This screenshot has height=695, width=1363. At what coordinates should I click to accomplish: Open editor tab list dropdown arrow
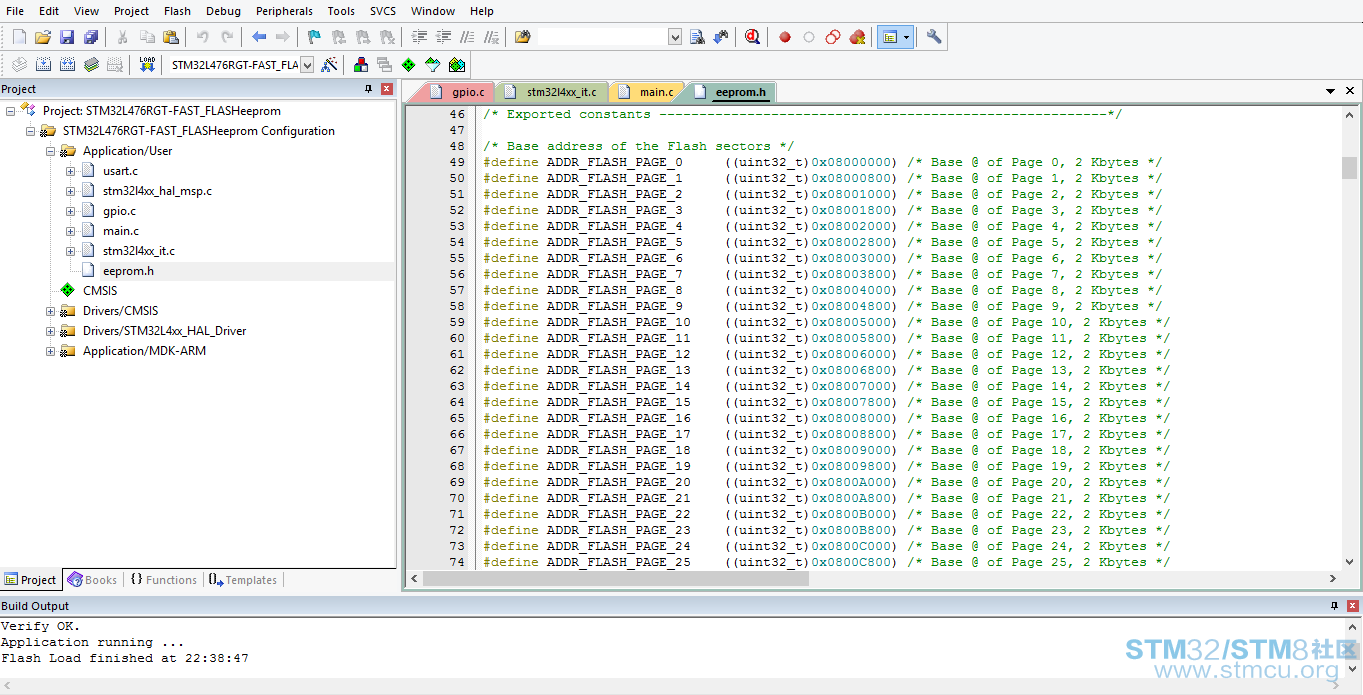1331,91
